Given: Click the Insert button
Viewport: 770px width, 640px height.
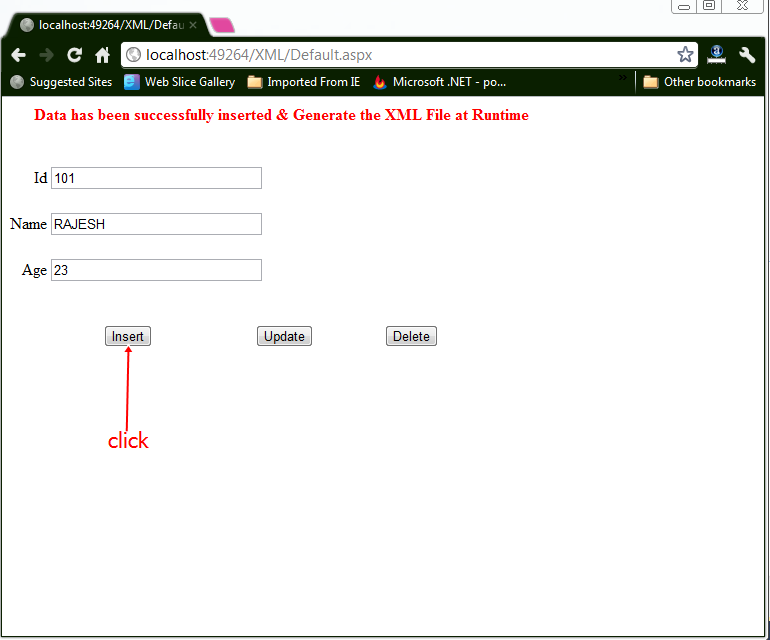Looking at the screenshot, I should tap(128, 336).
